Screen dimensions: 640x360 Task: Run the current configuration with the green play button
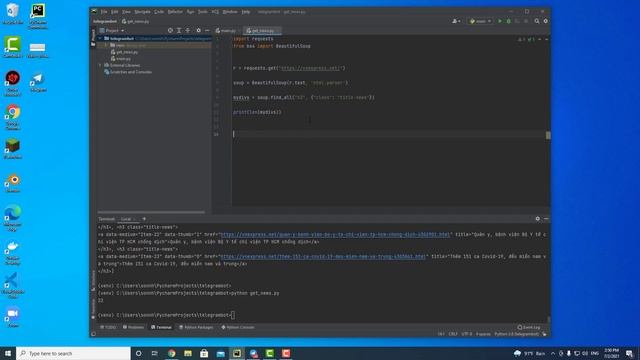500,21
